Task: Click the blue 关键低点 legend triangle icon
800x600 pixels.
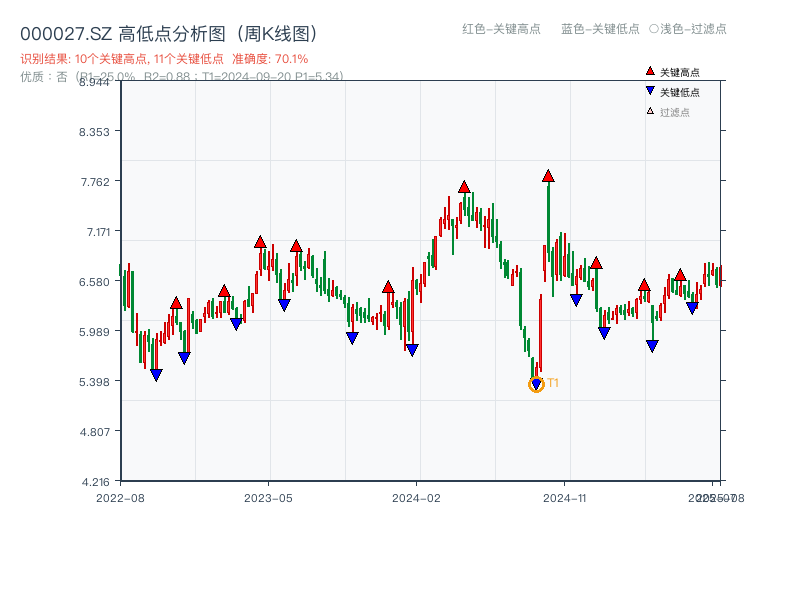Action: 650,91
